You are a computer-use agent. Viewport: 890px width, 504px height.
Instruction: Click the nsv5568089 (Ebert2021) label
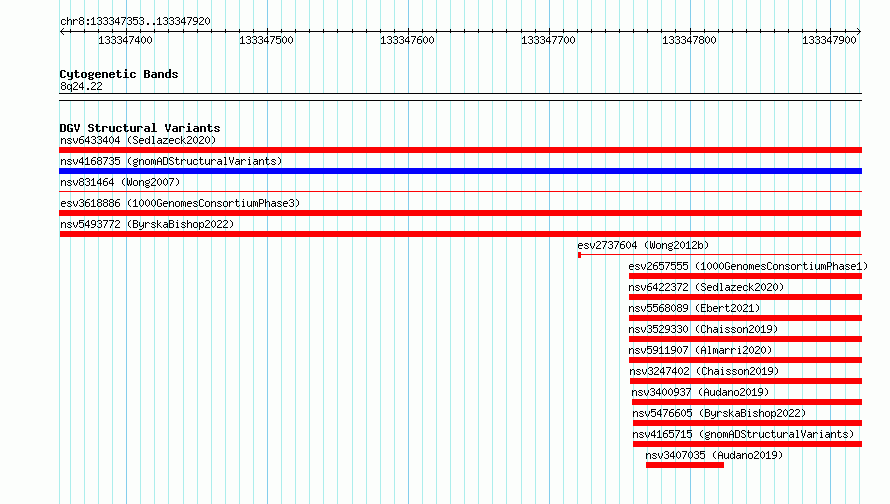pyautogui.click(x=694, y=308)
